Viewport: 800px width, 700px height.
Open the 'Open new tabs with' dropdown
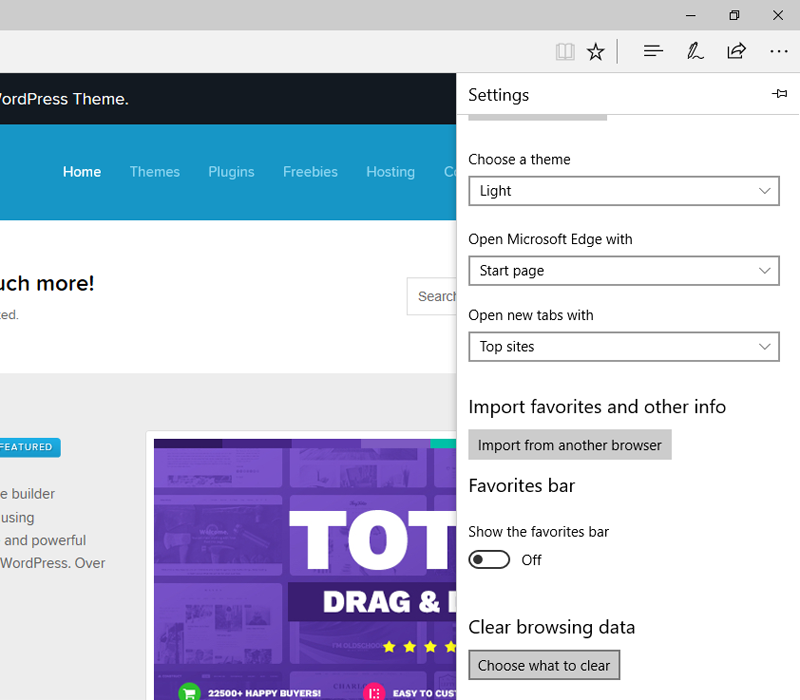(624, 347)
